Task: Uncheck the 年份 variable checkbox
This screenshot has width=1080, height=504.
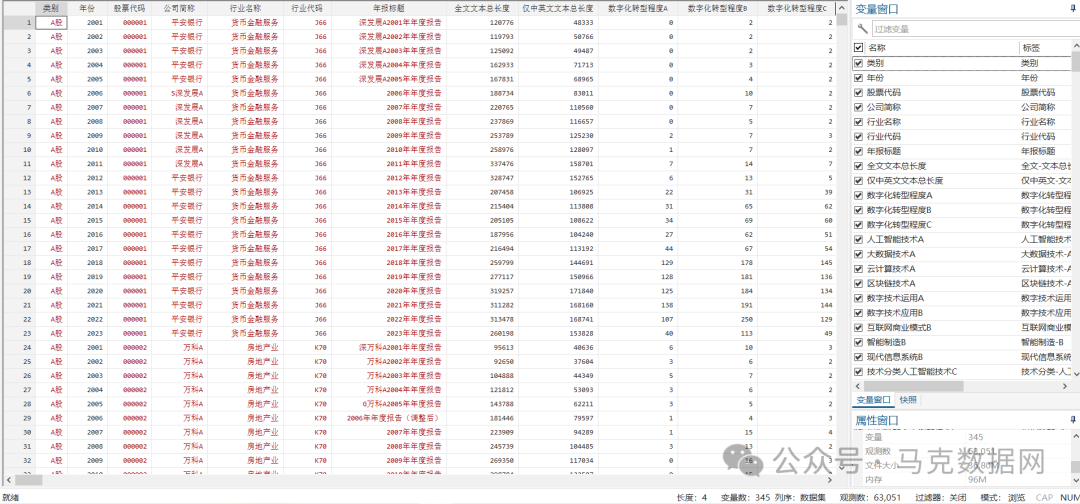Action: tap(858, 78)
